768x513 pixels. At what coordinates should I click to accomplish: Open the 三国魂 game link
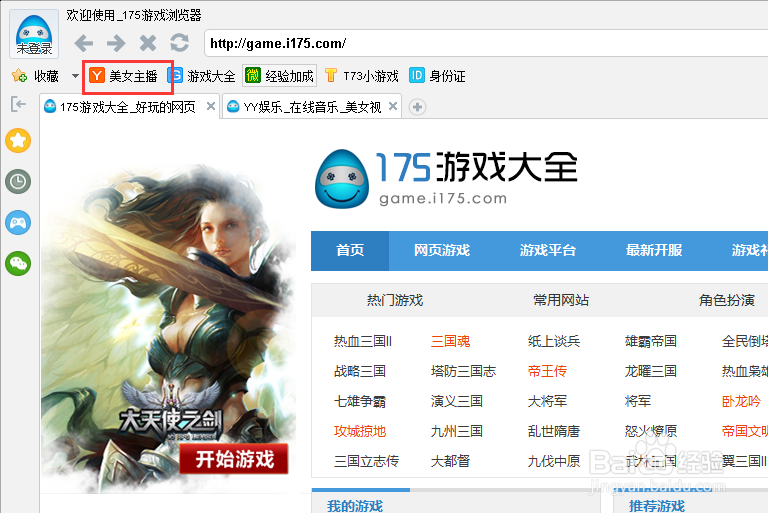(x=450, y=341)
